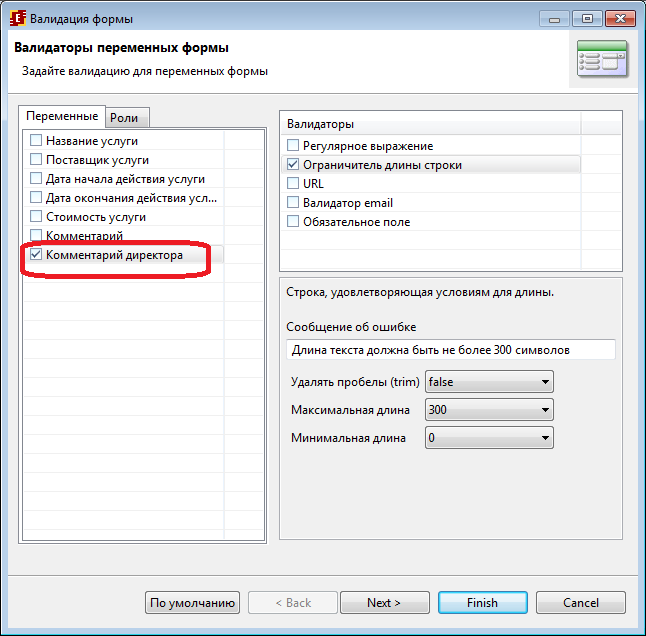
Task: Switch to the Роли tab
Action: (x=127, y=118)
